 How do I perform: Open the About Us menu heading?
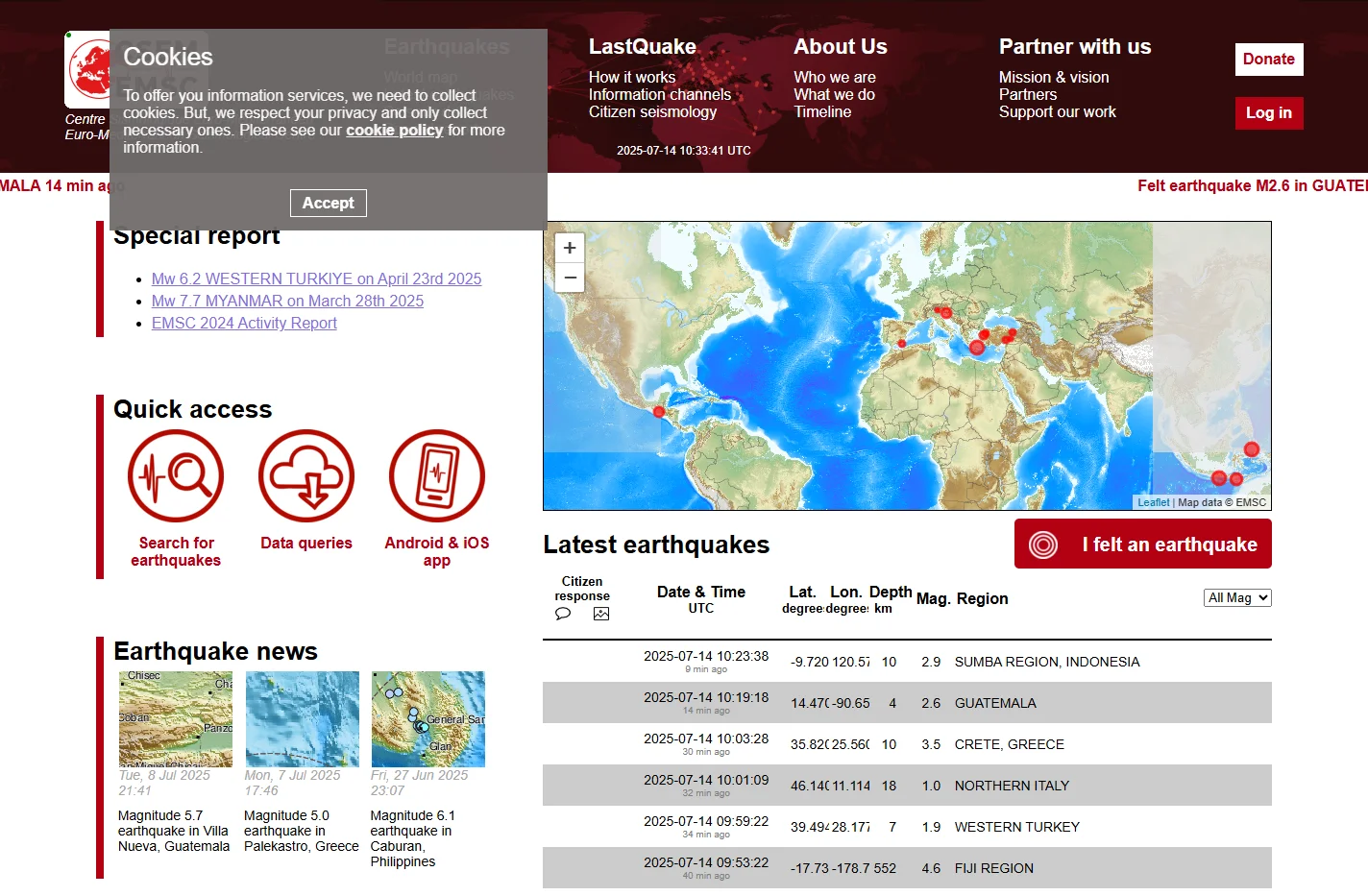(x=841, y=46)
